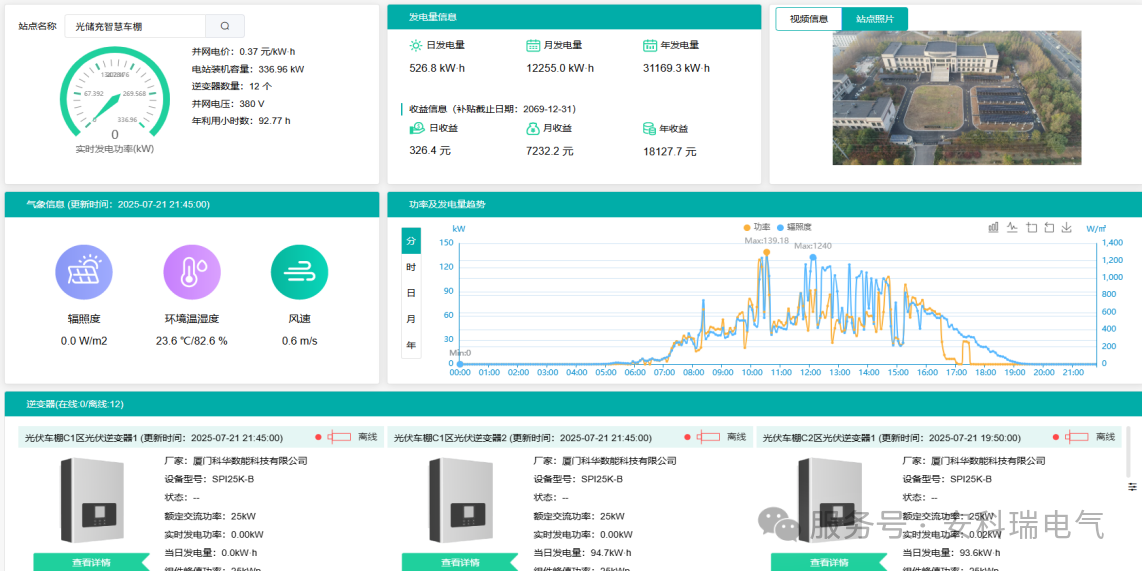Click the real-time power gauge dial
The width and height of the screenshot is (1142, 571).
[114, 91]
